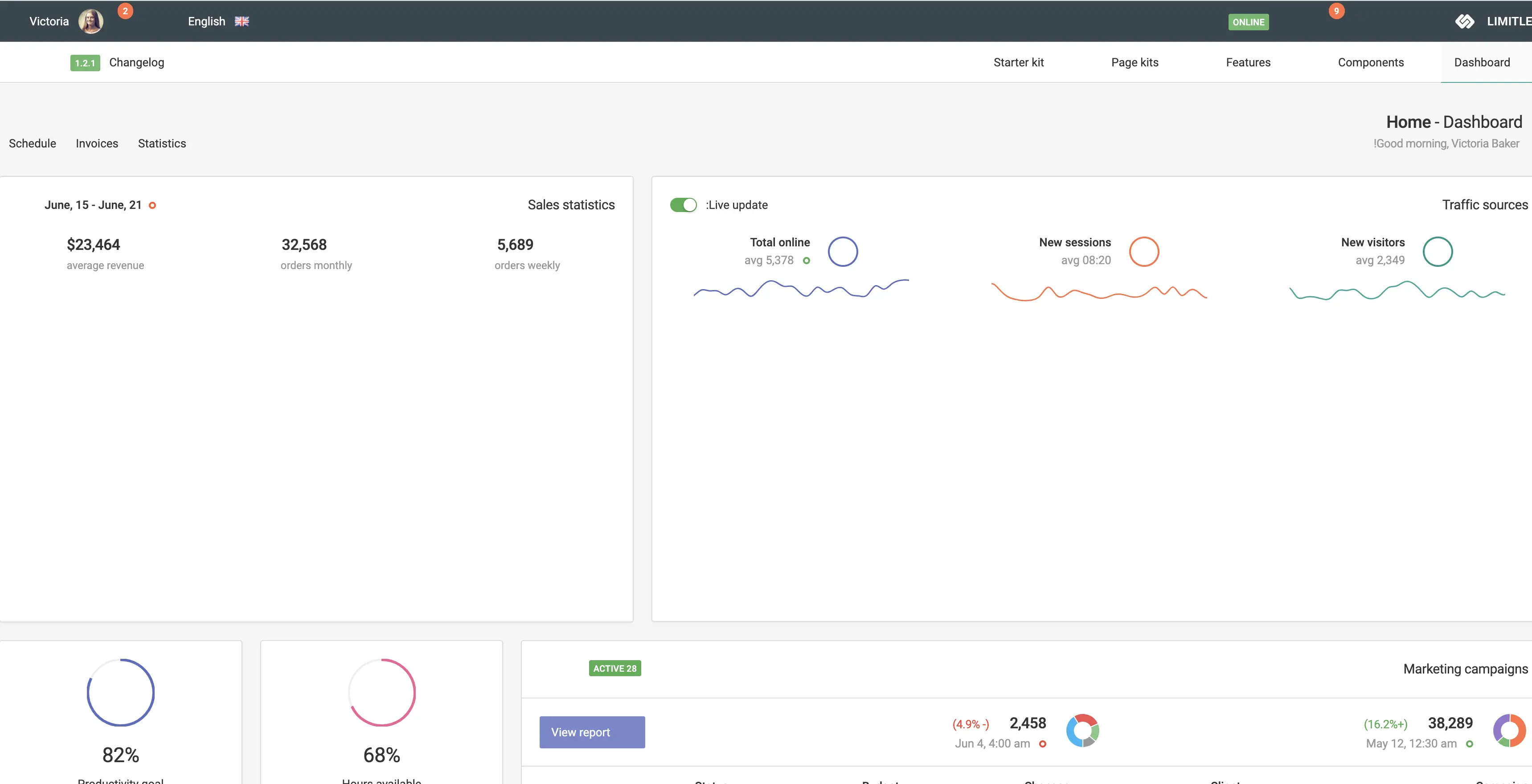The height and width of the screenshot is (784, 1532).
Task: Click the 82% productivity goal progress ring
Action: 121,693
